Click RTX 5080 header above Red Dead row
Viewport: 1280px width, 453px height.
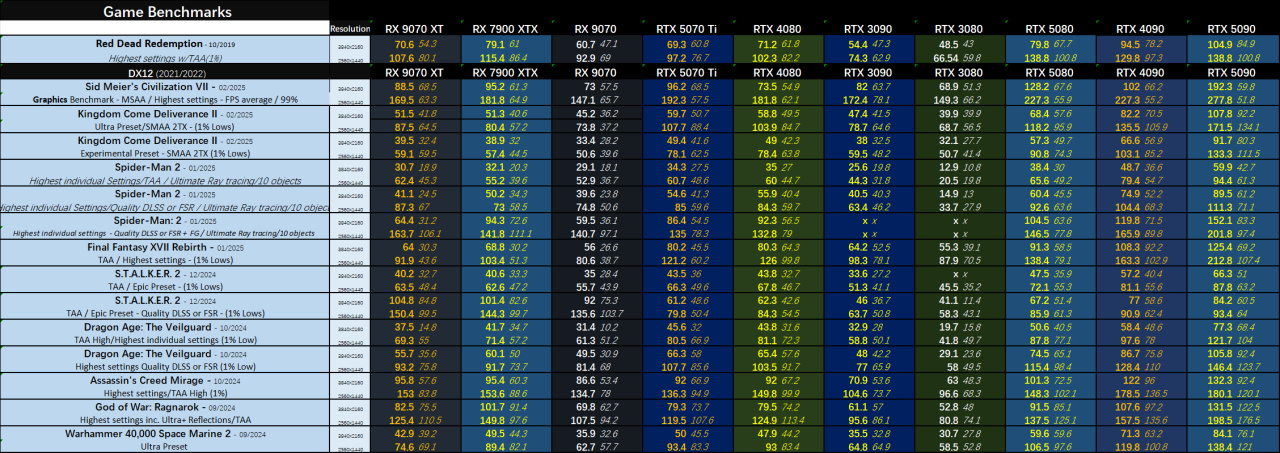click(1050, 29)
